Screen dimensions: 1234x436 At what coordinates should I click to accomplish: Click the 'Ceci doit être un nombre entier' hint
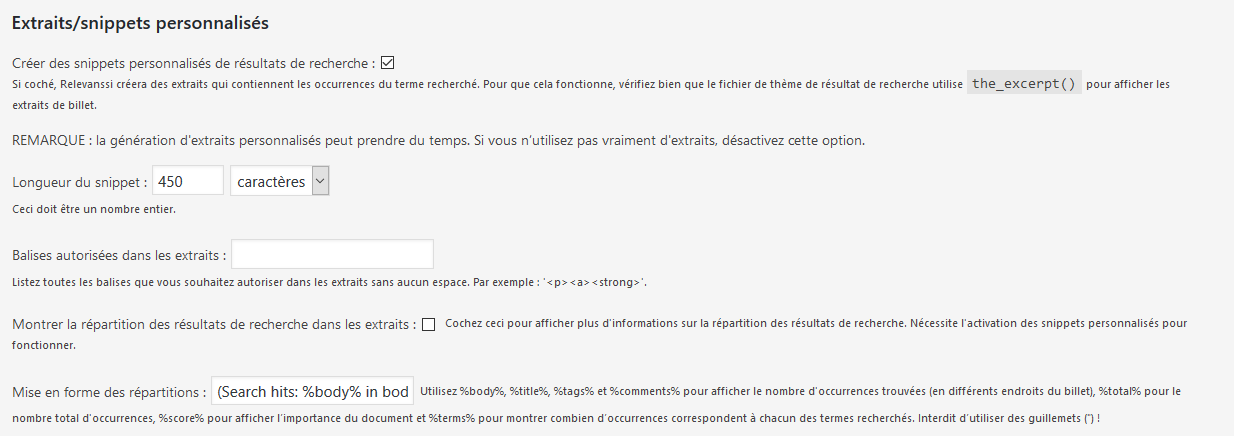point(94,210)
